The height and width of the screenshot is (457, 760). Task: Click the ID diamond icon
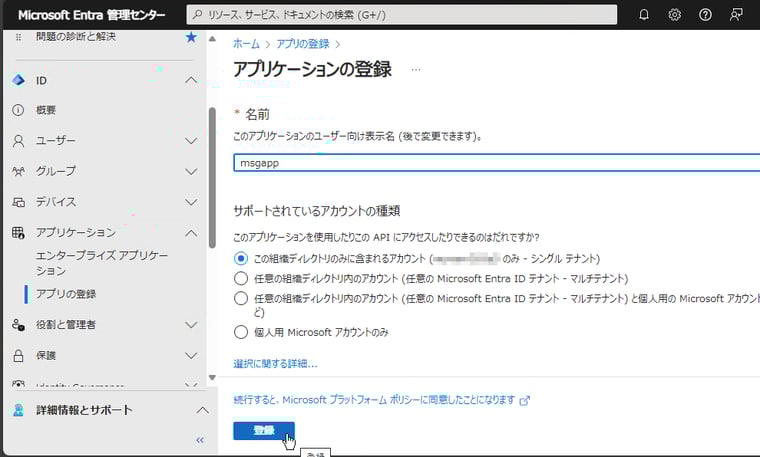point(18,80)
